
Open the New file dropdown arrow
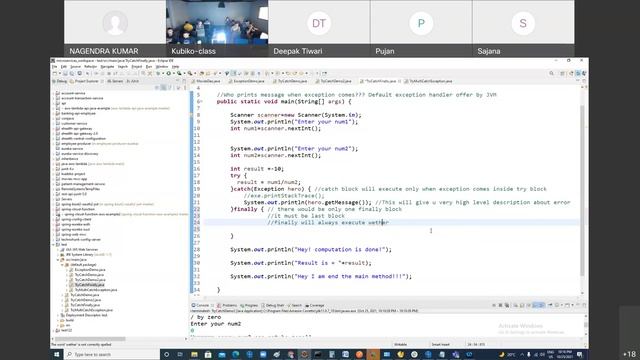pos(59,73)
